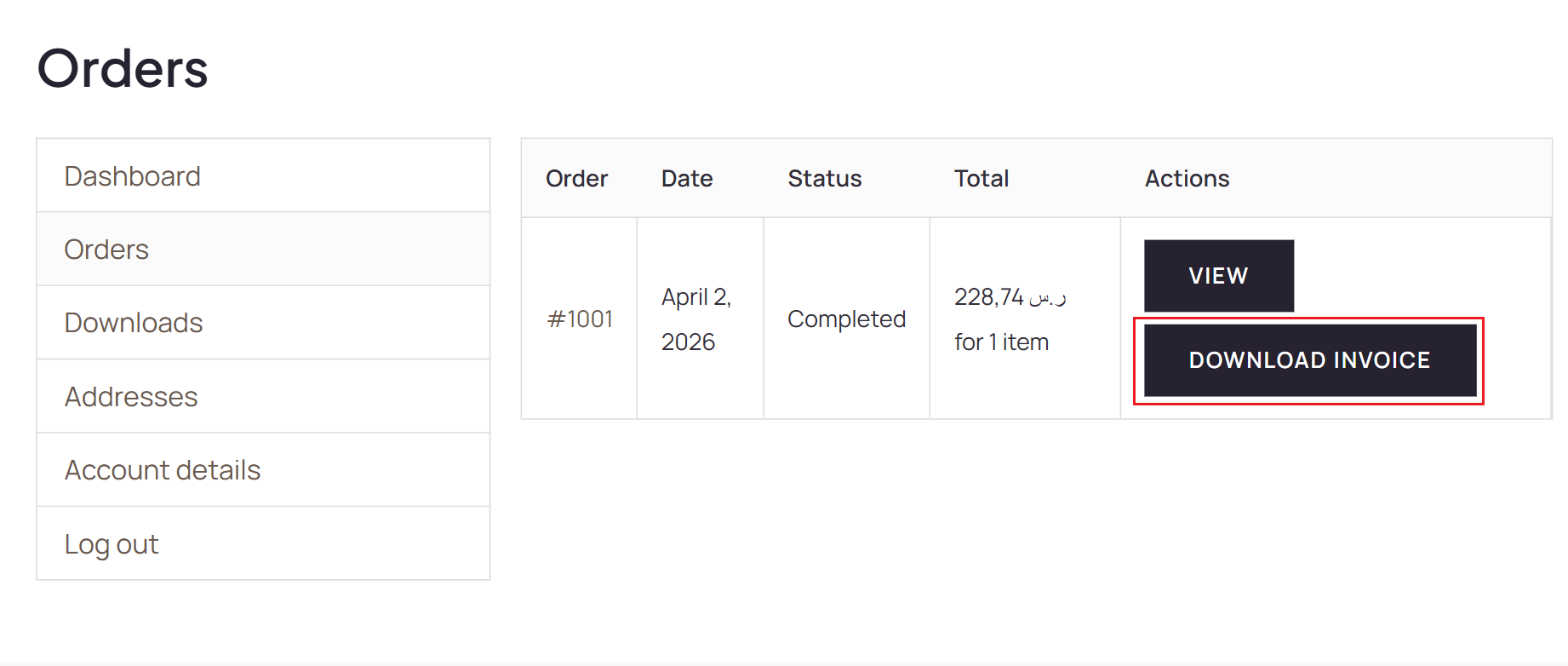
Task: Click the Actions column header
Action: coord(1187,179)
